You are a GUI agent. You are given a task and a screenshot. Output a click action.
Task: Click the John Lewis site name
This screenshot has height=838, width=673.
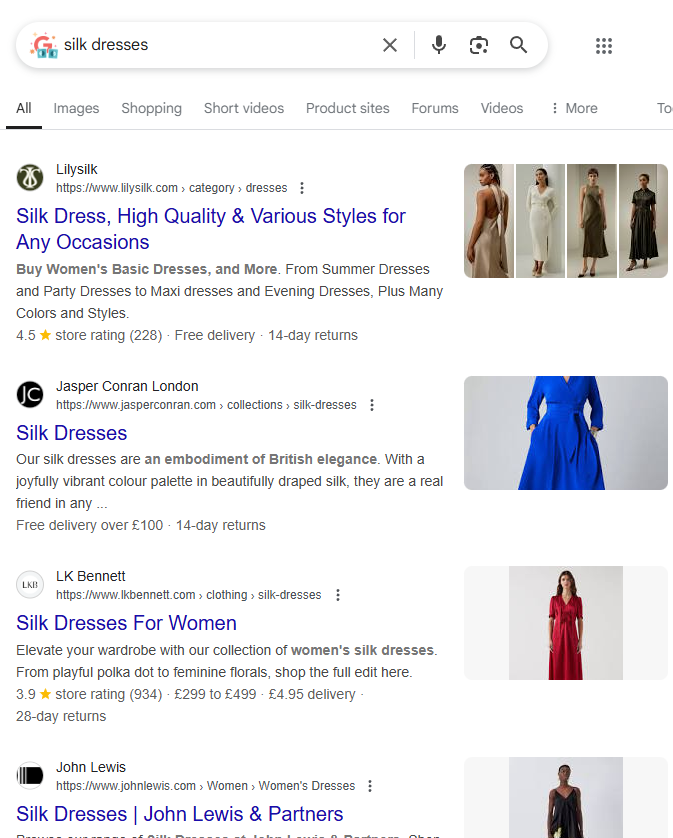point(91,767)
